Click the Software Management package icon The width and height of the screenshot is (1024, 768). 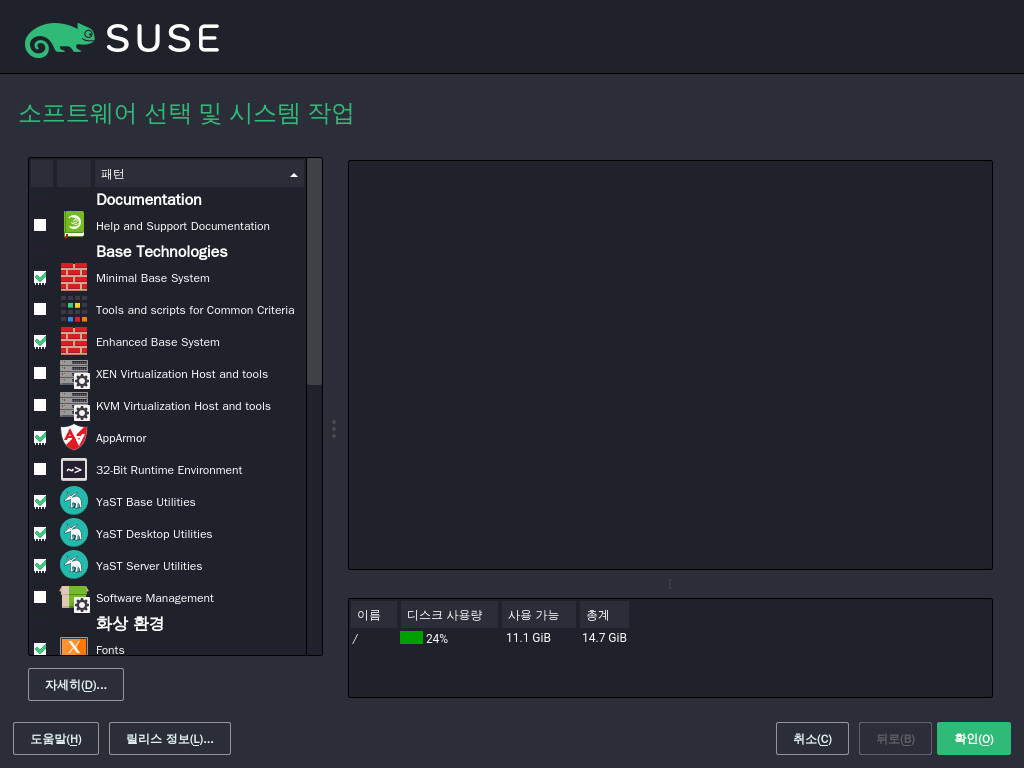[x=74, y=598]
